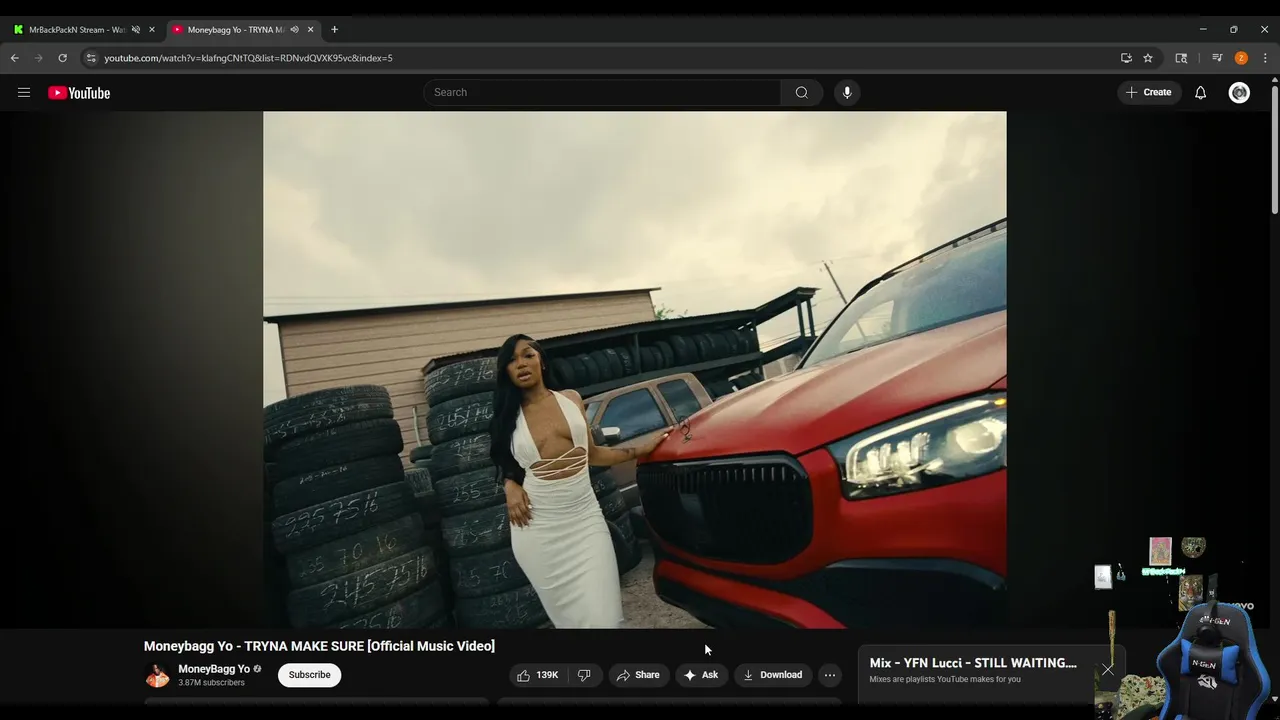Click the Create button
Viewport: 1280px width, 720px height.
1149,93
